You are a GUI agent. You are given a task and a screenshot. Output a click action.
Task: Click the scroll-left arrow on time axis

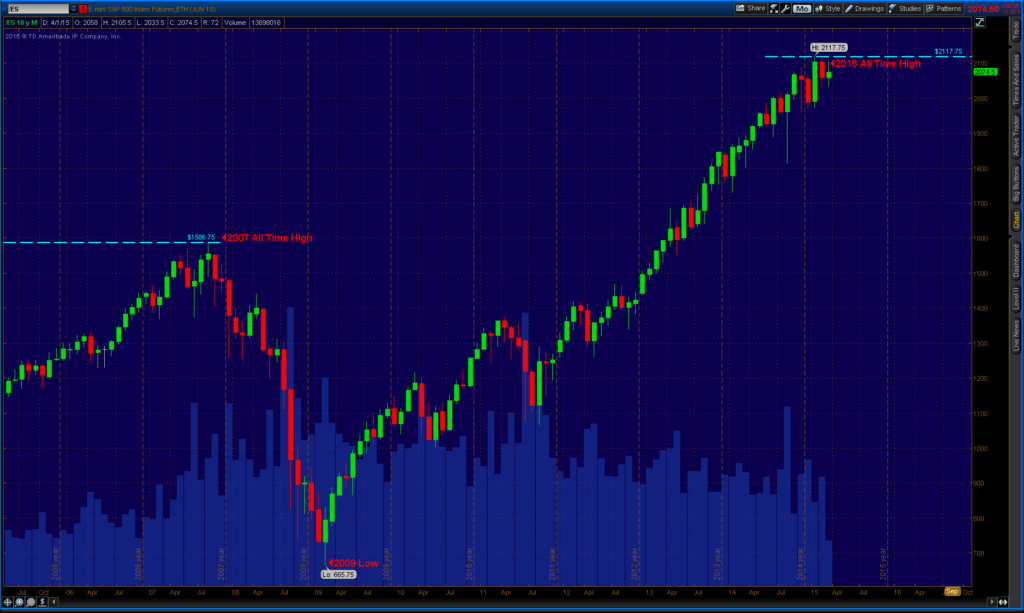54,602
